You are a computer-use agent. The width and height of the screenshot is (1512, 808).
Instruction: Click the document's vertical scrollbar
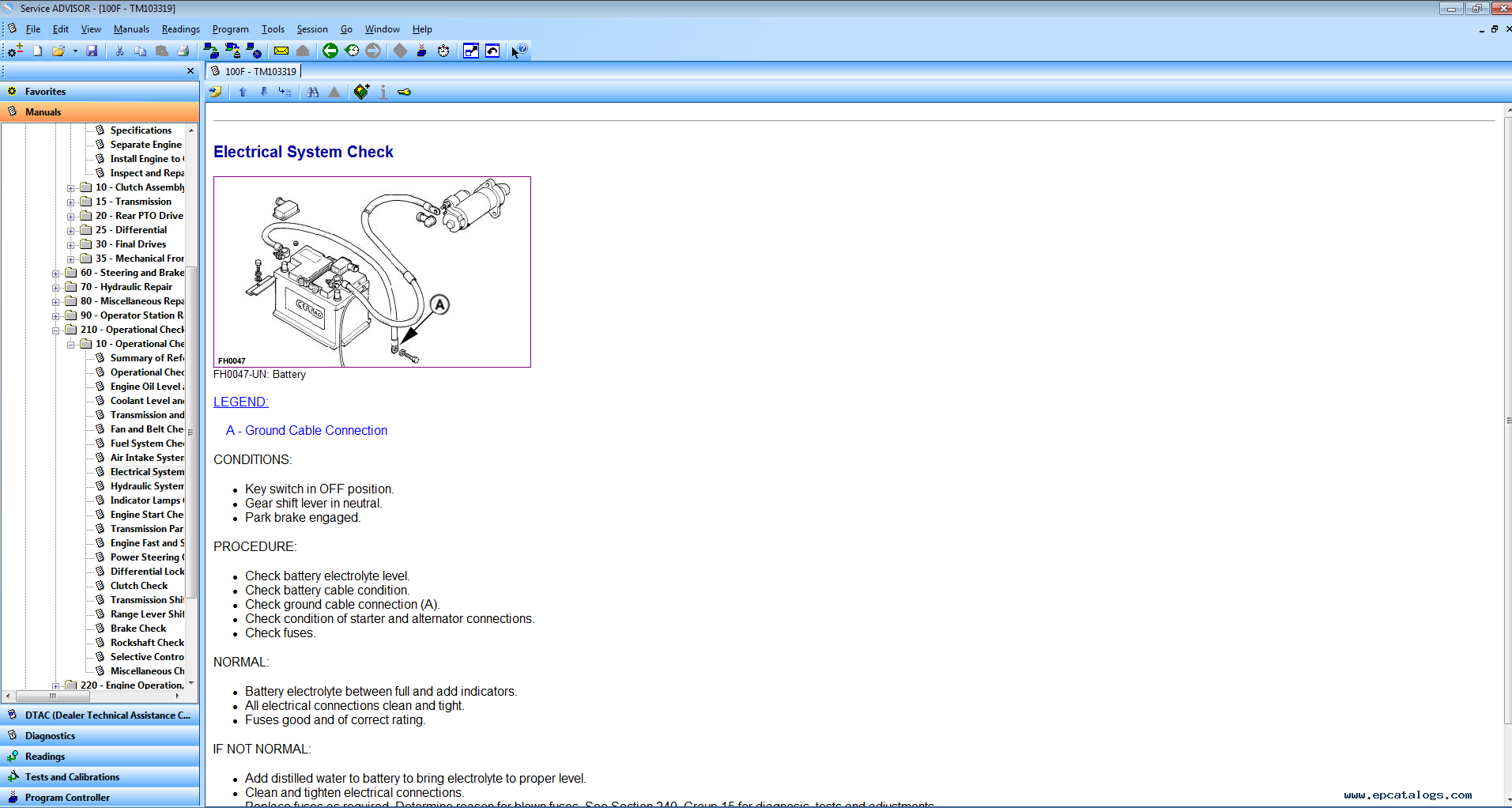tap(1508, 421)
